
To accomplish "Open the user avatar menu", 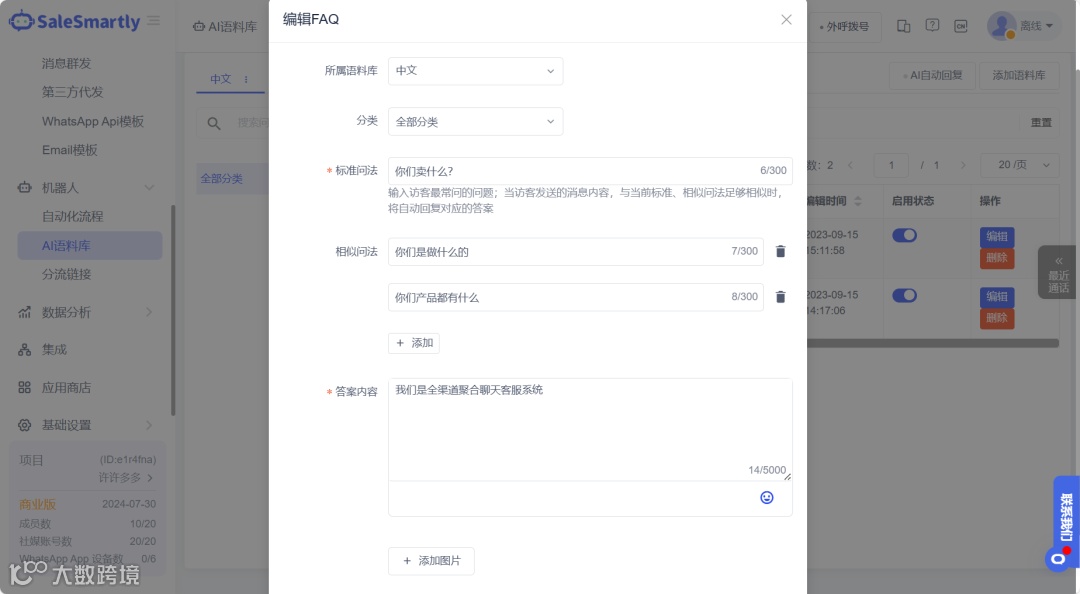I will pos(1001,25).
